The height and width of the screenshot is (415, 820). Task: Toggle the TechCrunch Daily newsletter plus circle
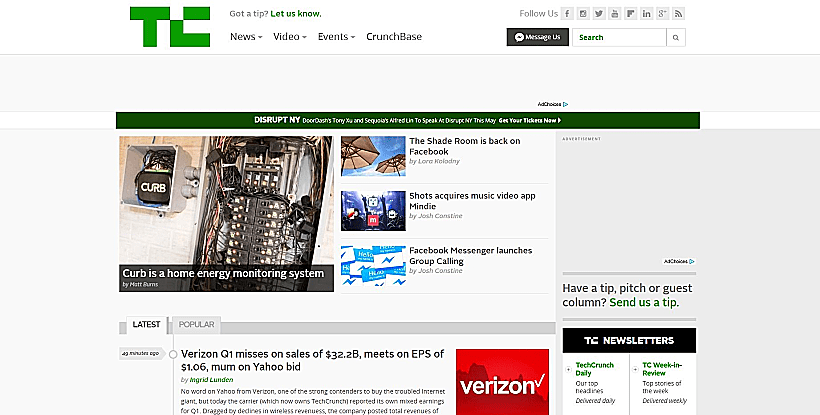coord(568,370)
